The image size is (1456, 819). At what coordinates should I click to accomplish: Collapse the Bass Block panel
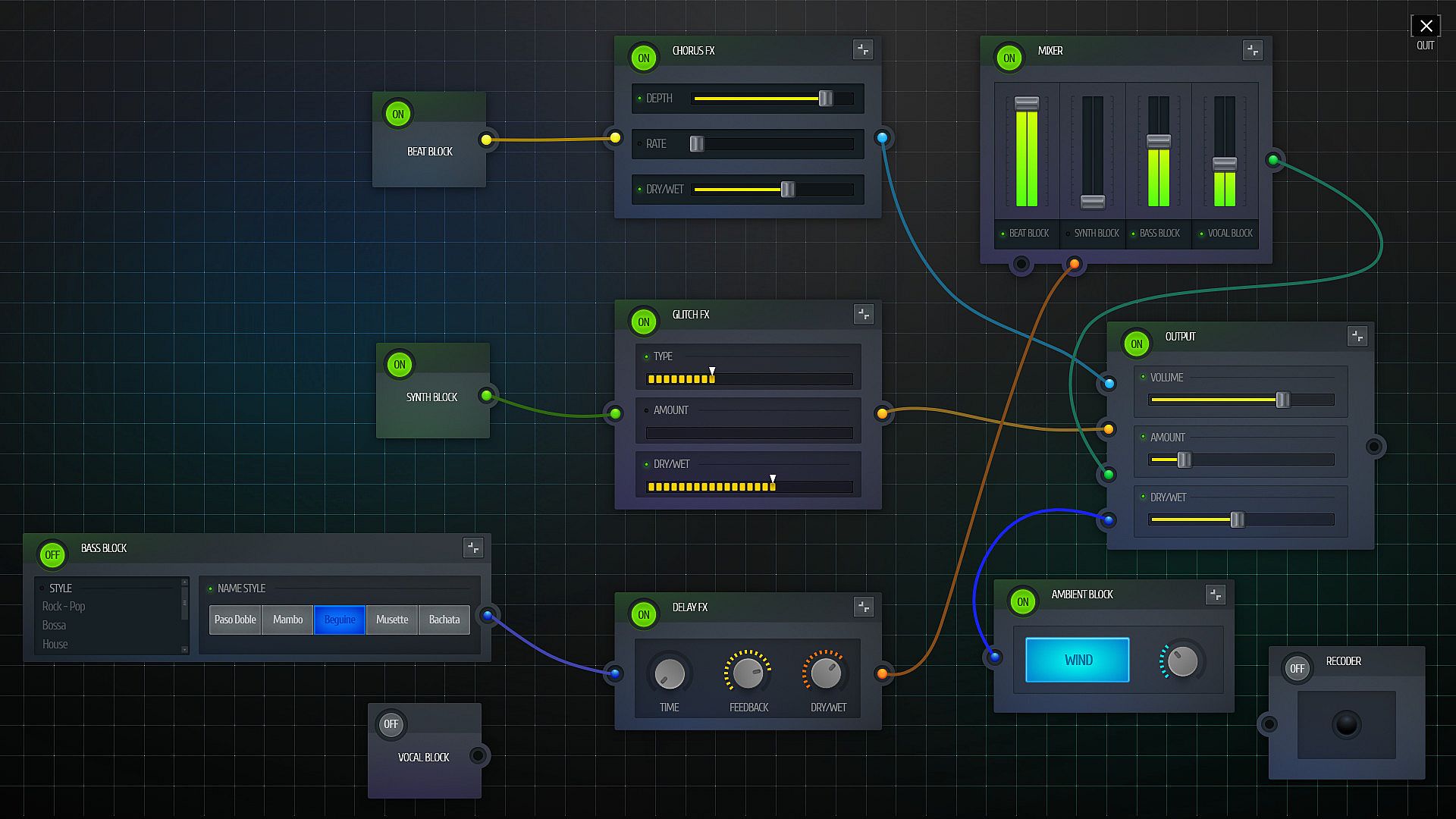pyautogui.click(x=473, y=548)
